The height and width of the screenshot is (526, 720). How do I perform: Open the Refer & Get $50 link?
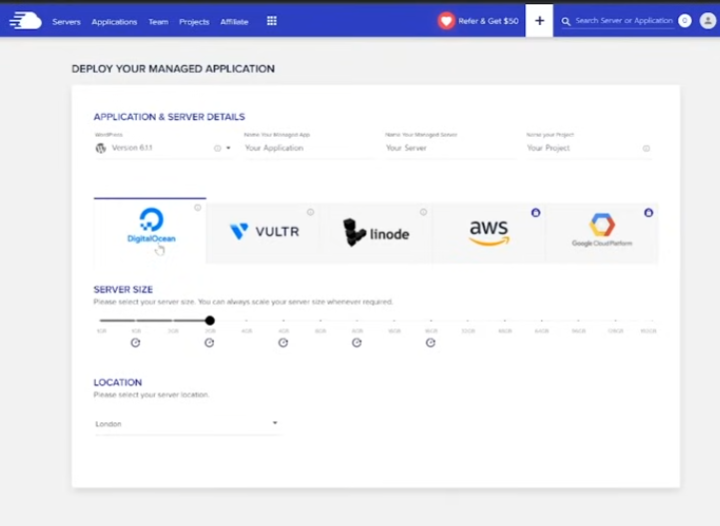point(489,21)
